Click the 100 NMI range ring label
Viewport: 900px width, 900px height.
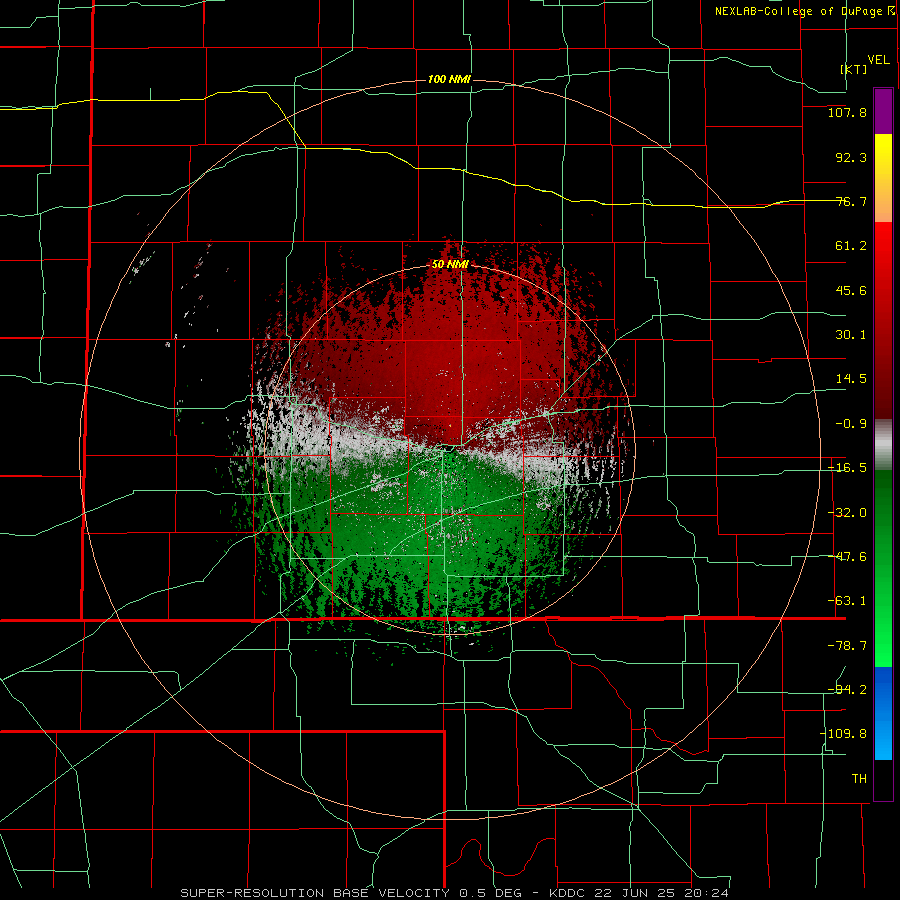[x=449, y=79]
